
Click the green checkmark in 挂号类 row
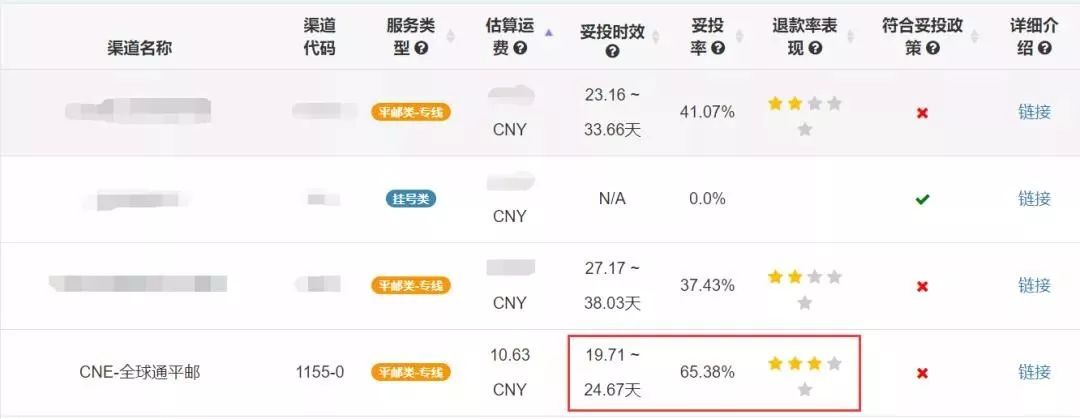pyautogui.click(x=922, y=199)
